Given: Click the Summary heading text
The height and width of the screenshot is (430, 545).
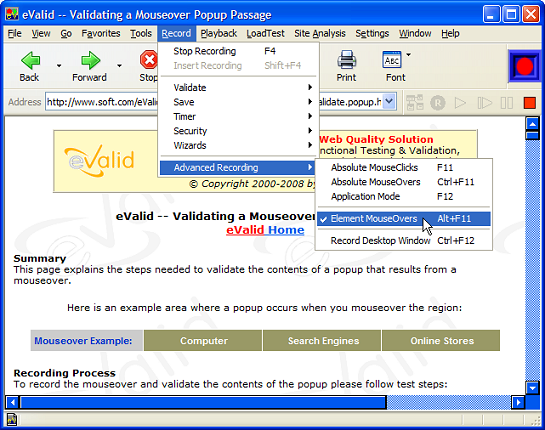Looking at the screenshot, I should (40, 258).
